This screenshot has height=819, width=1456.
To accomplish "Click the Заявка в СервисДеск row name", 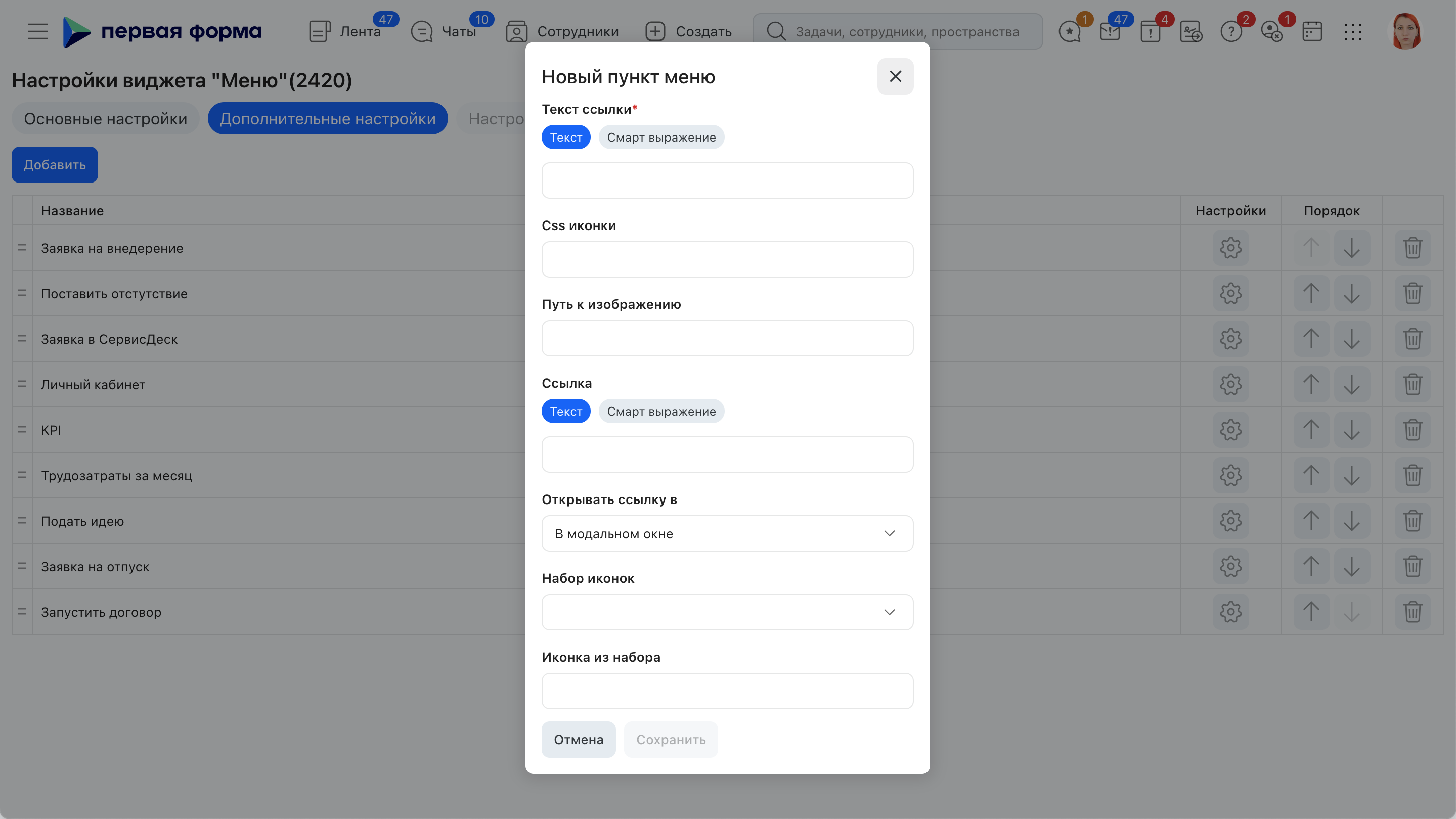I will (x=109, y=339).
